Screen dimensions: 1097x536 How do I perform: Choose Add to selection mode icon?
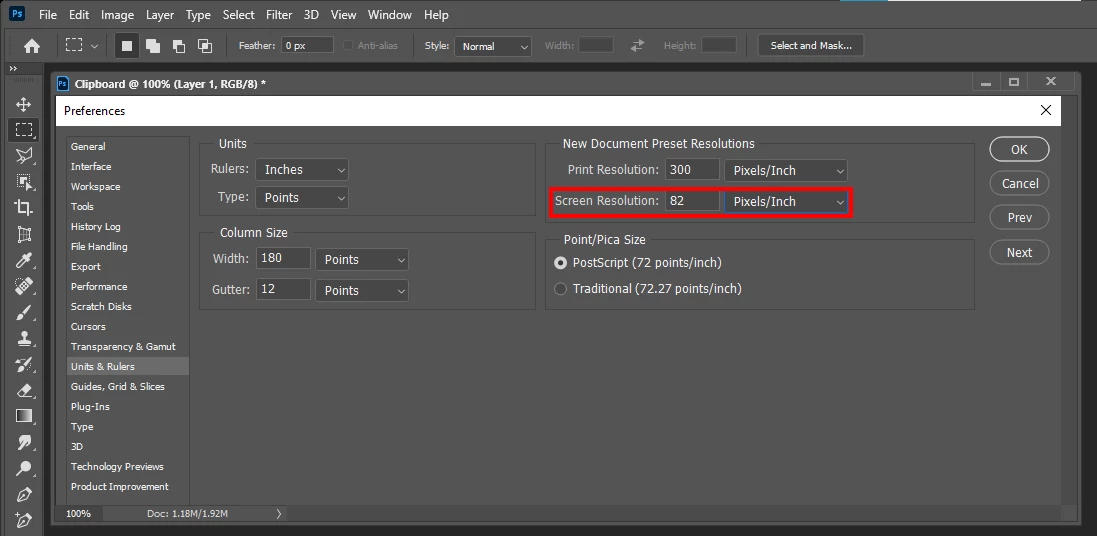click(153, 45)
